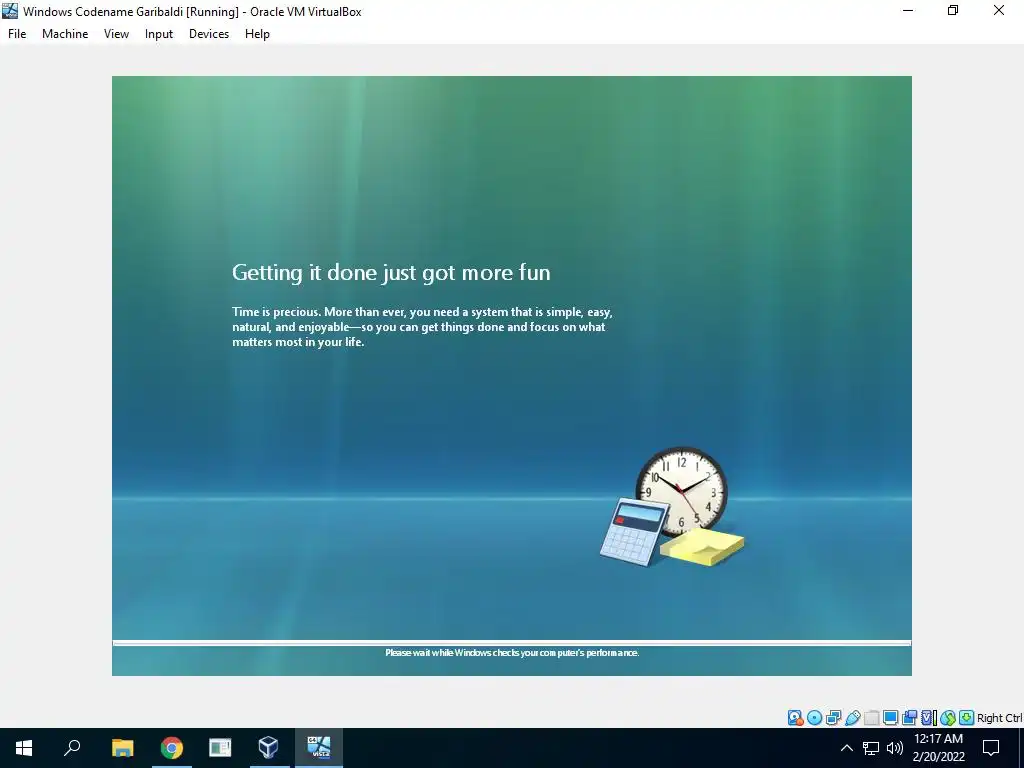Open the Help menu
The height and width of the screenshot is (768, 1024).
[257, 34]
